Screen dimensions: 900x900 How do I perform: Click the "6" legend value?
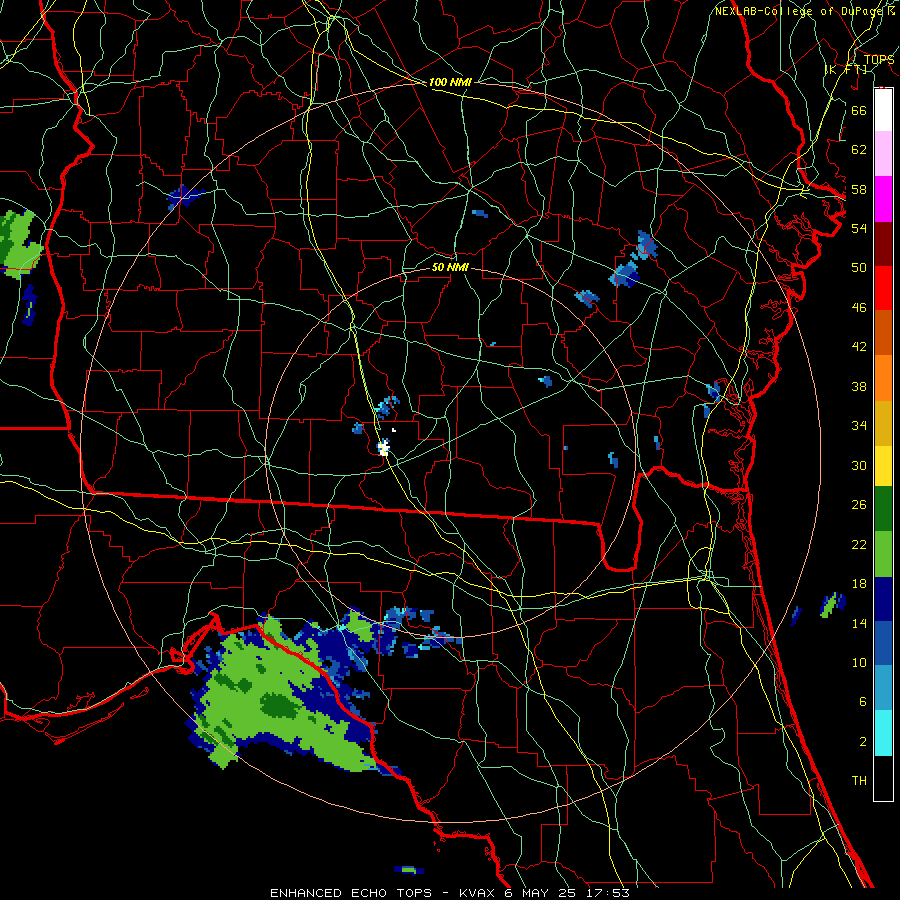click(862, 702)
